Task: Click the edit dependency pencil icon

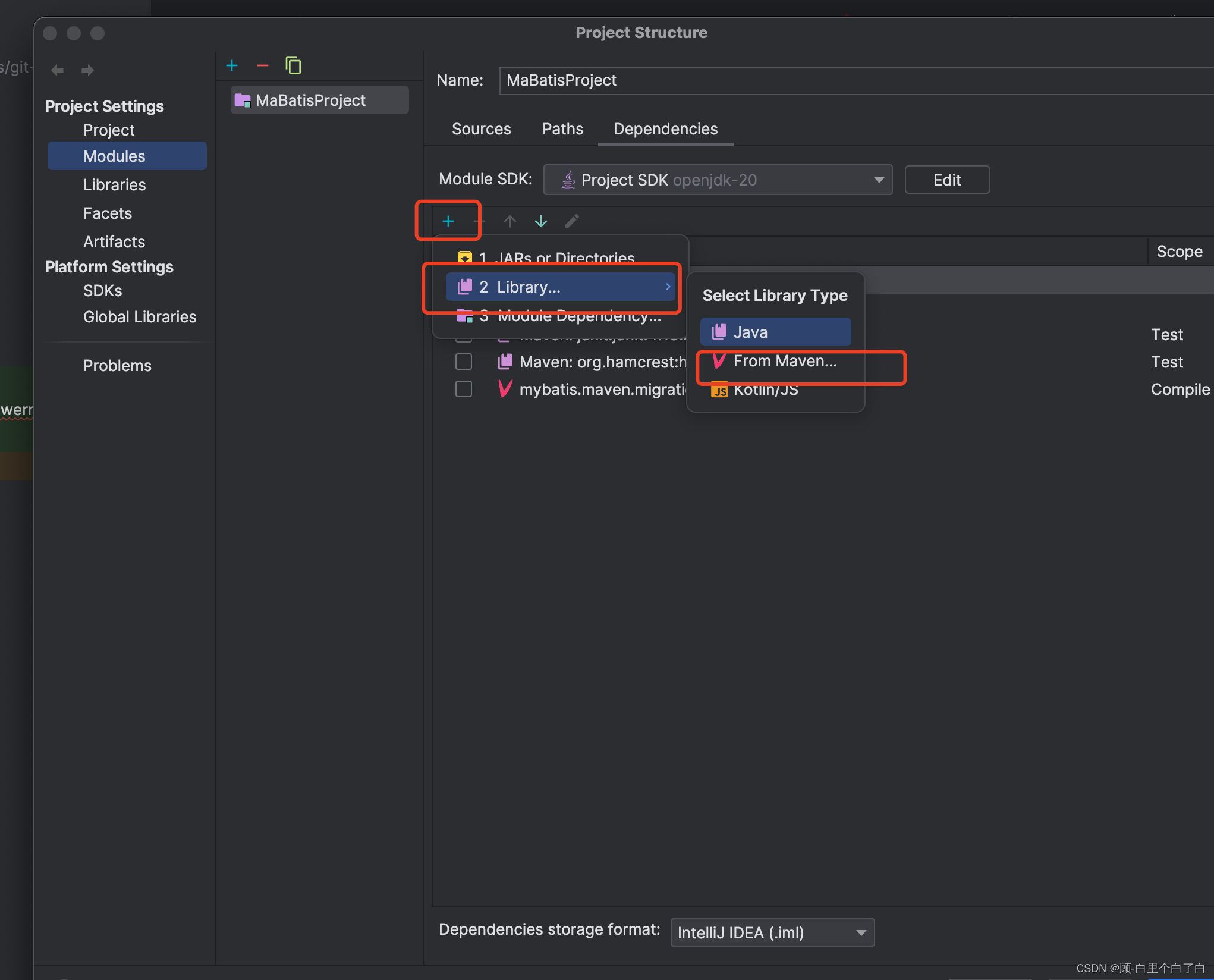Action: click(571, 221)
